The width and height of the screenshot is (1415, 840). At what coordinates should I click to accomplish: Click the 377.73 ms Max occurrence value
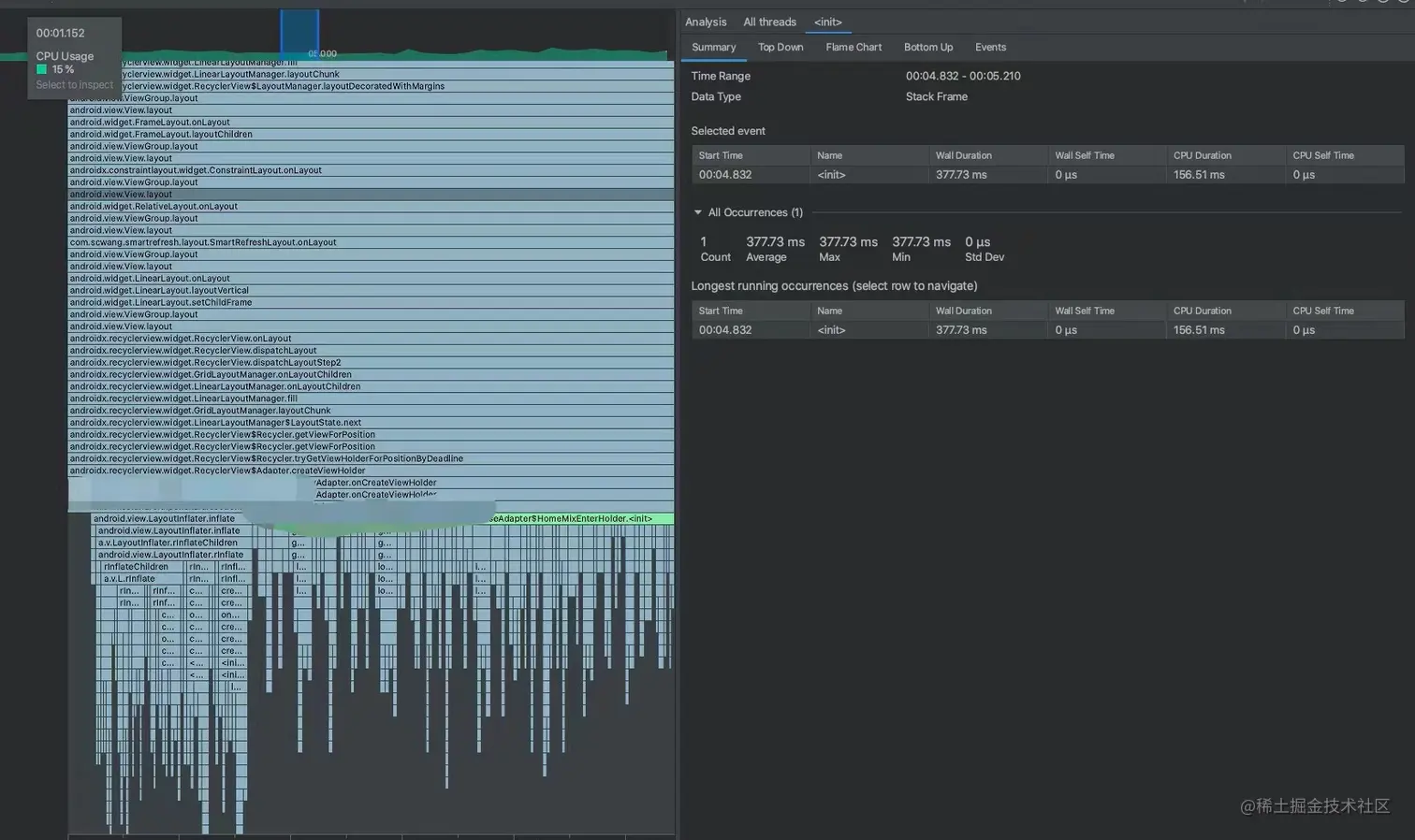pyautogui.click(x=848, y=242)
